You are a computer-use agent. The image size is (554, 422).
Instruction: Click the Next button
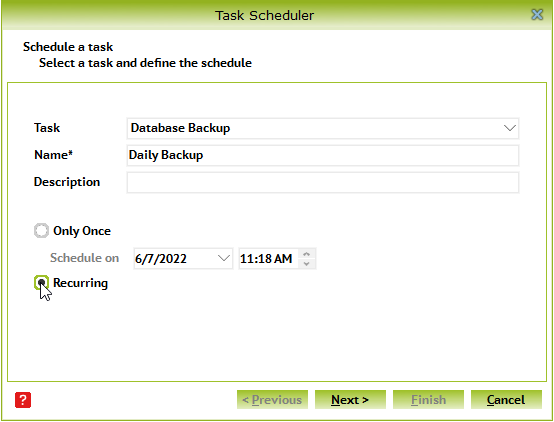tap(350, 400)
